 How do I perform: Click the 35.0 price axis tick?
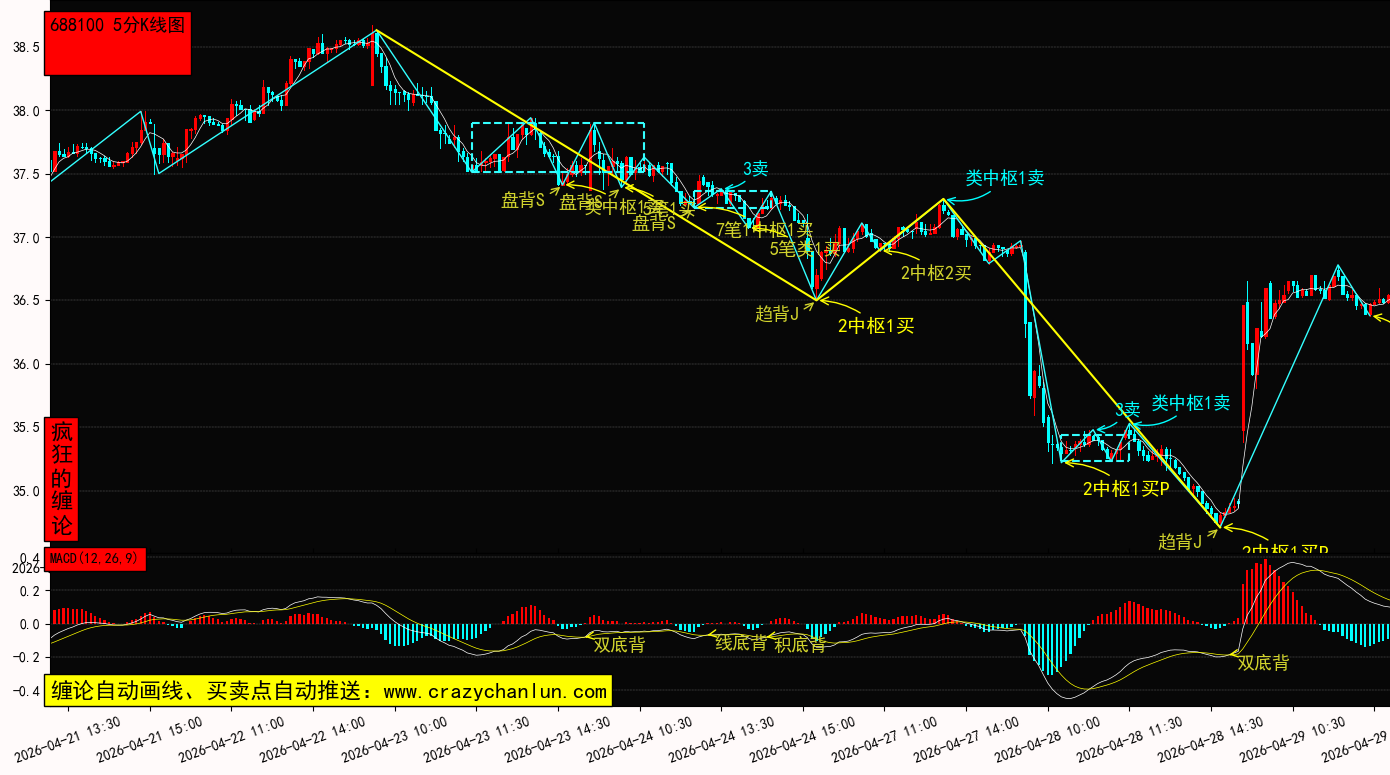[25, 491]
